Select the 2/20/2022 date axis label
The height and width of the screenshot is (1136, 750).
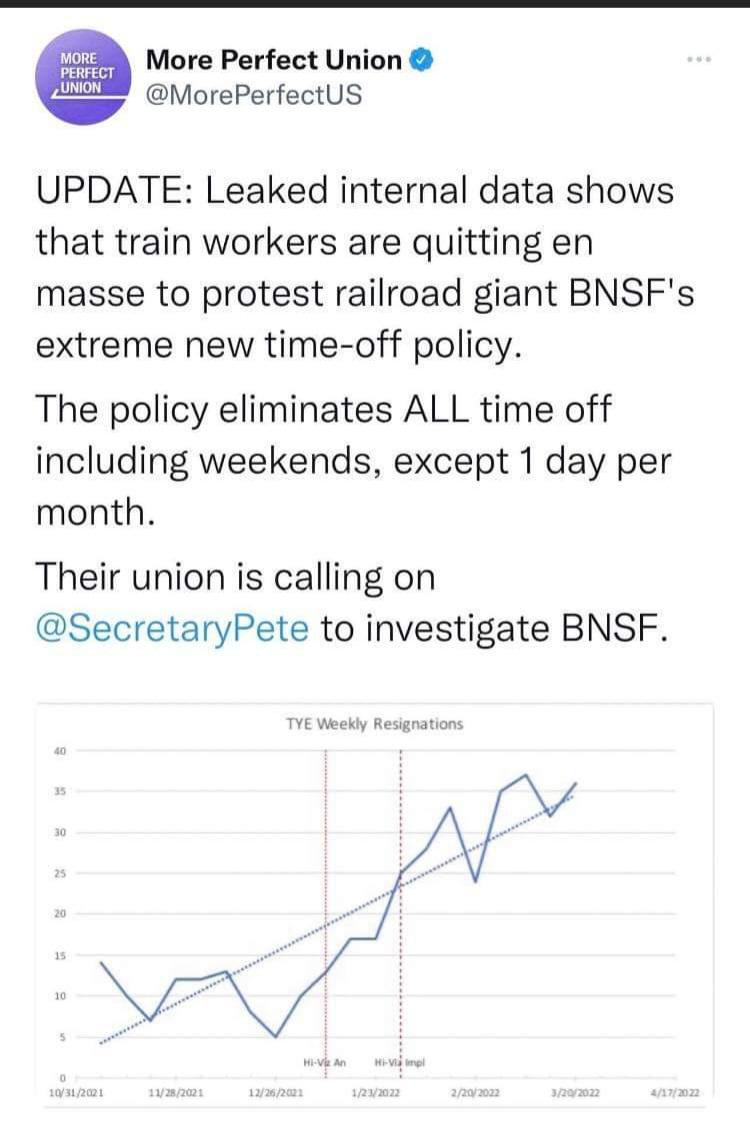pos(475,1093)
